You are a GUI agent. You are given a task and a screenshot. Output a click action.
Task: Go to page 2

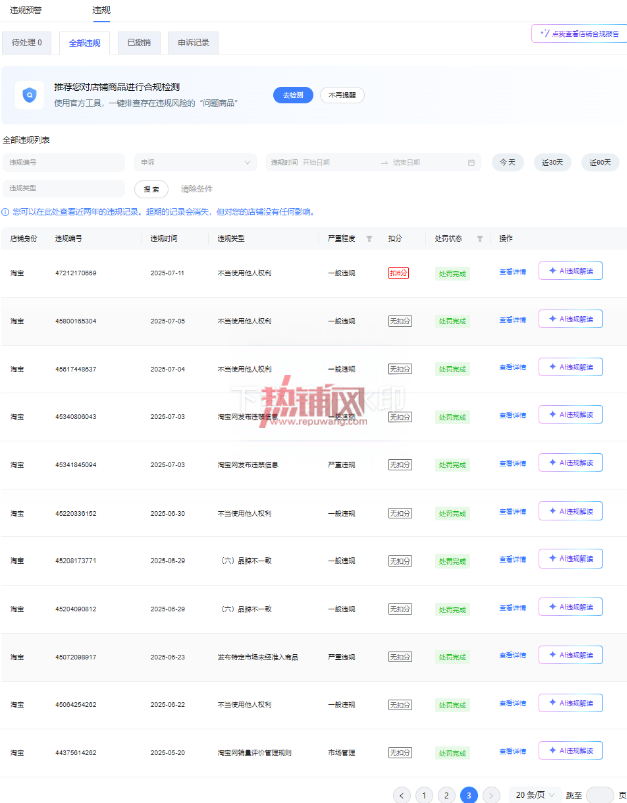pos(446,795)
